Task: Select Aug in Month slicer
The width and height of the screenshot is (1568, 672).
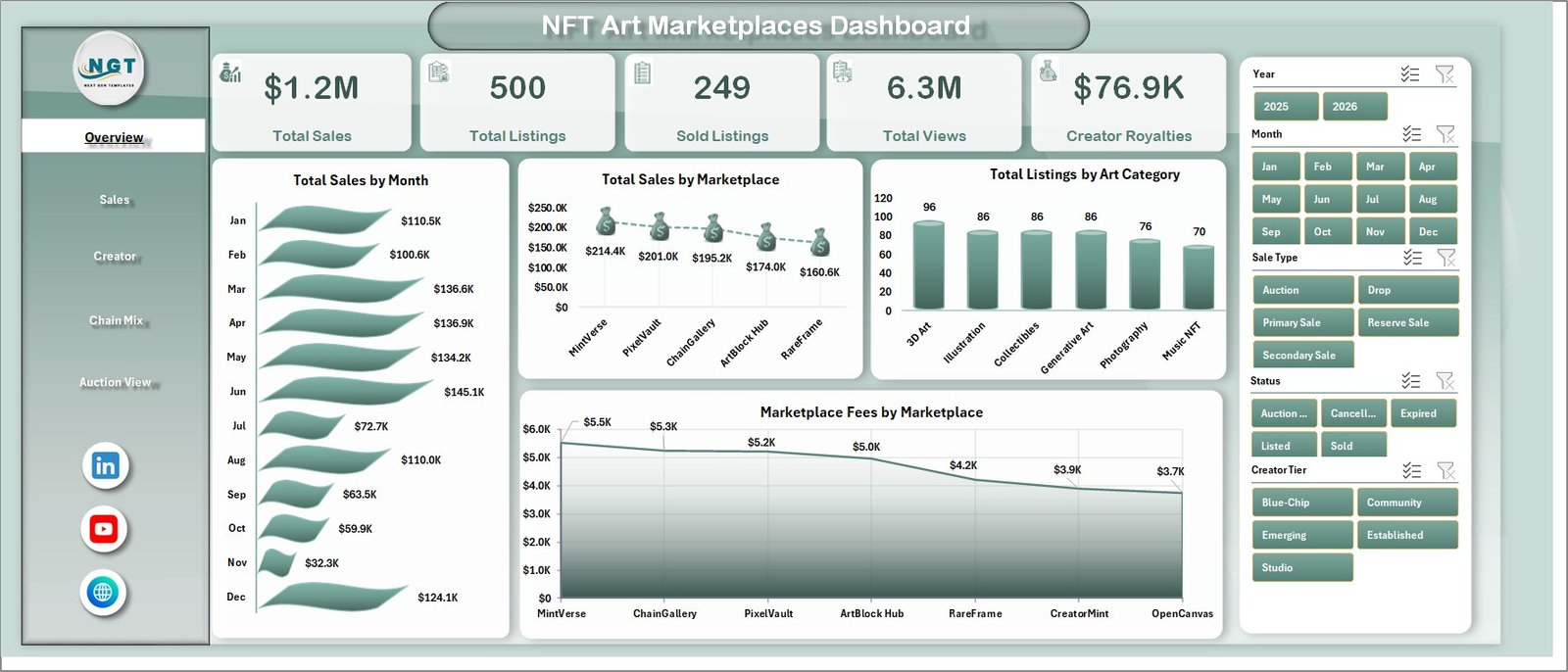Action: (x=1434, y=199)
